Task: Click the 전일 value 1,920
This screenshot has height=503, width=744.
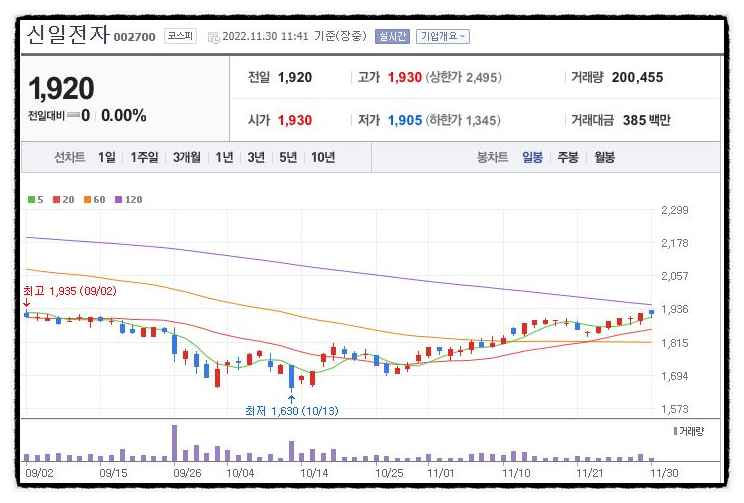Action: coord(295,77)
